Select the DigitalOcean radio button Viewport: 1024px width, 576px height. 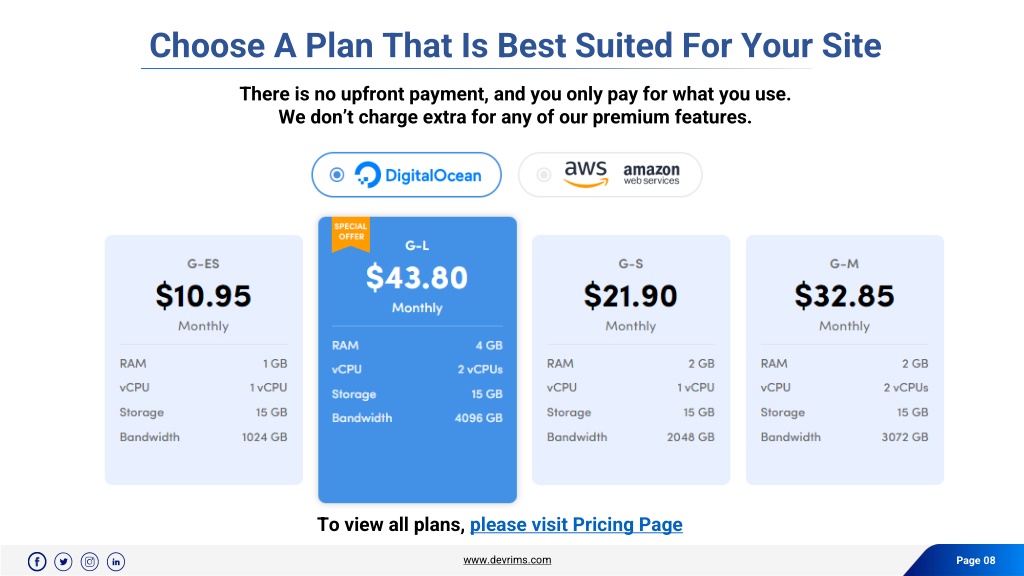337,175
